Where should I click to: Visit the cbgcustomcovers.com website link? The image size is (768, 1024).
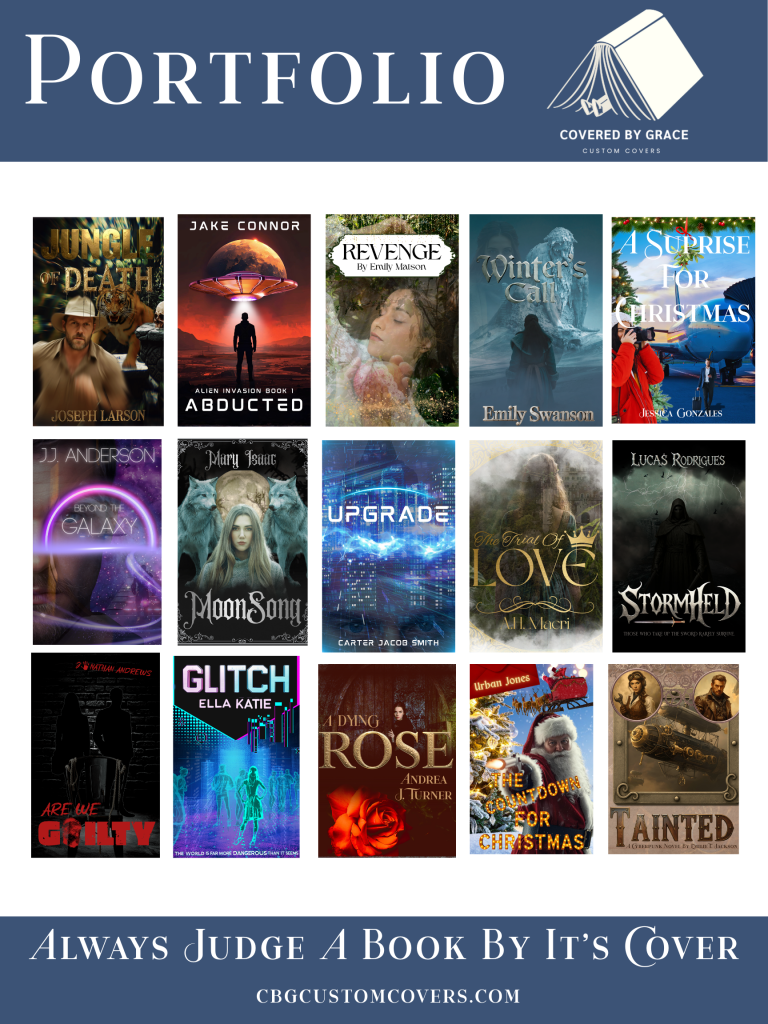(384, 996)
